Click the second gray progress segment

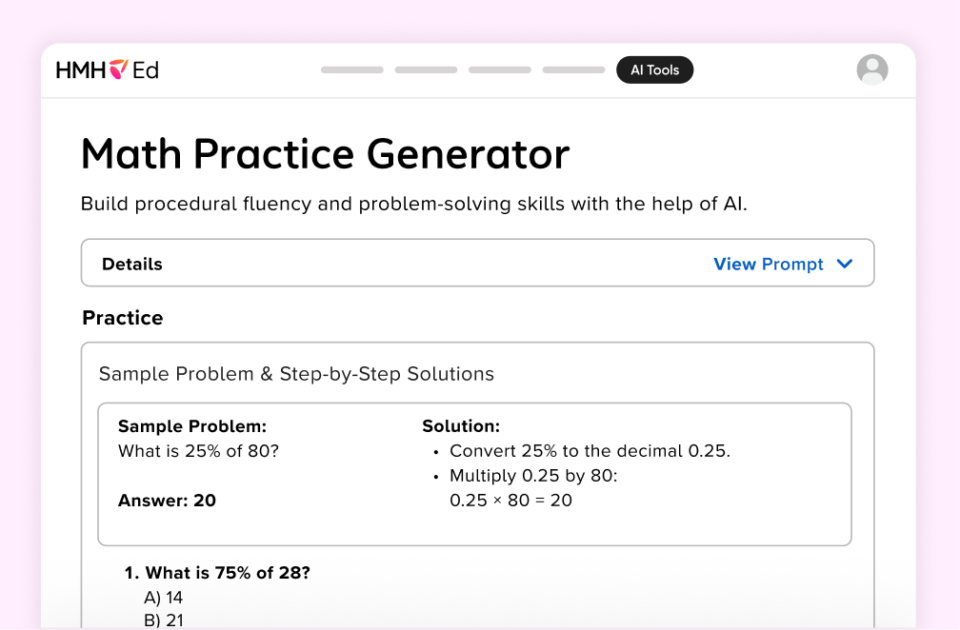coord(425,70)
